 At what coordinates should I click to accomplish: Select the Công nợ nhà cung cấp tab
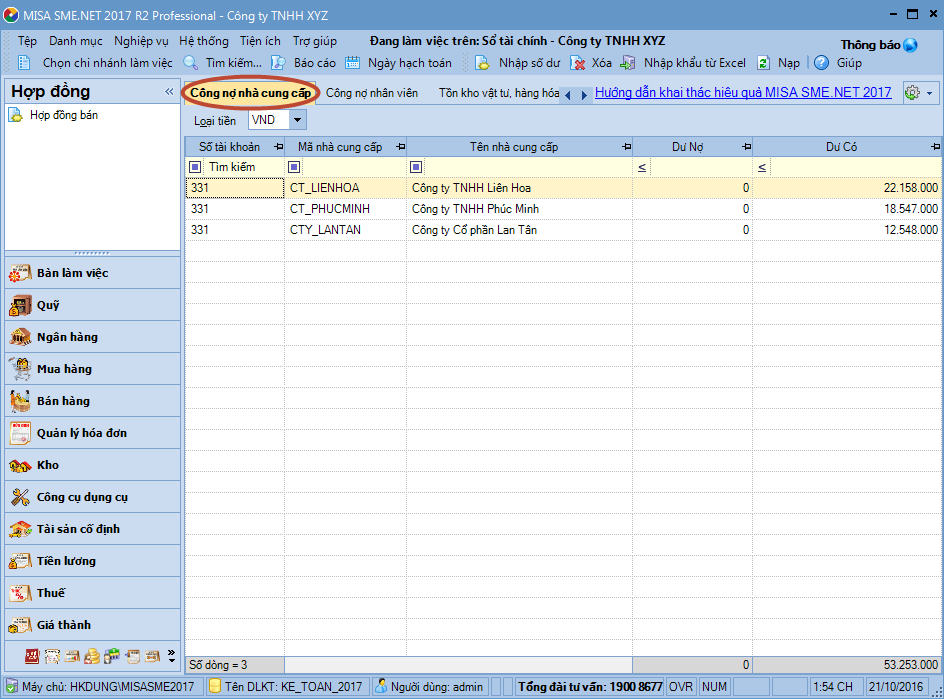click(x=250, y=93)
